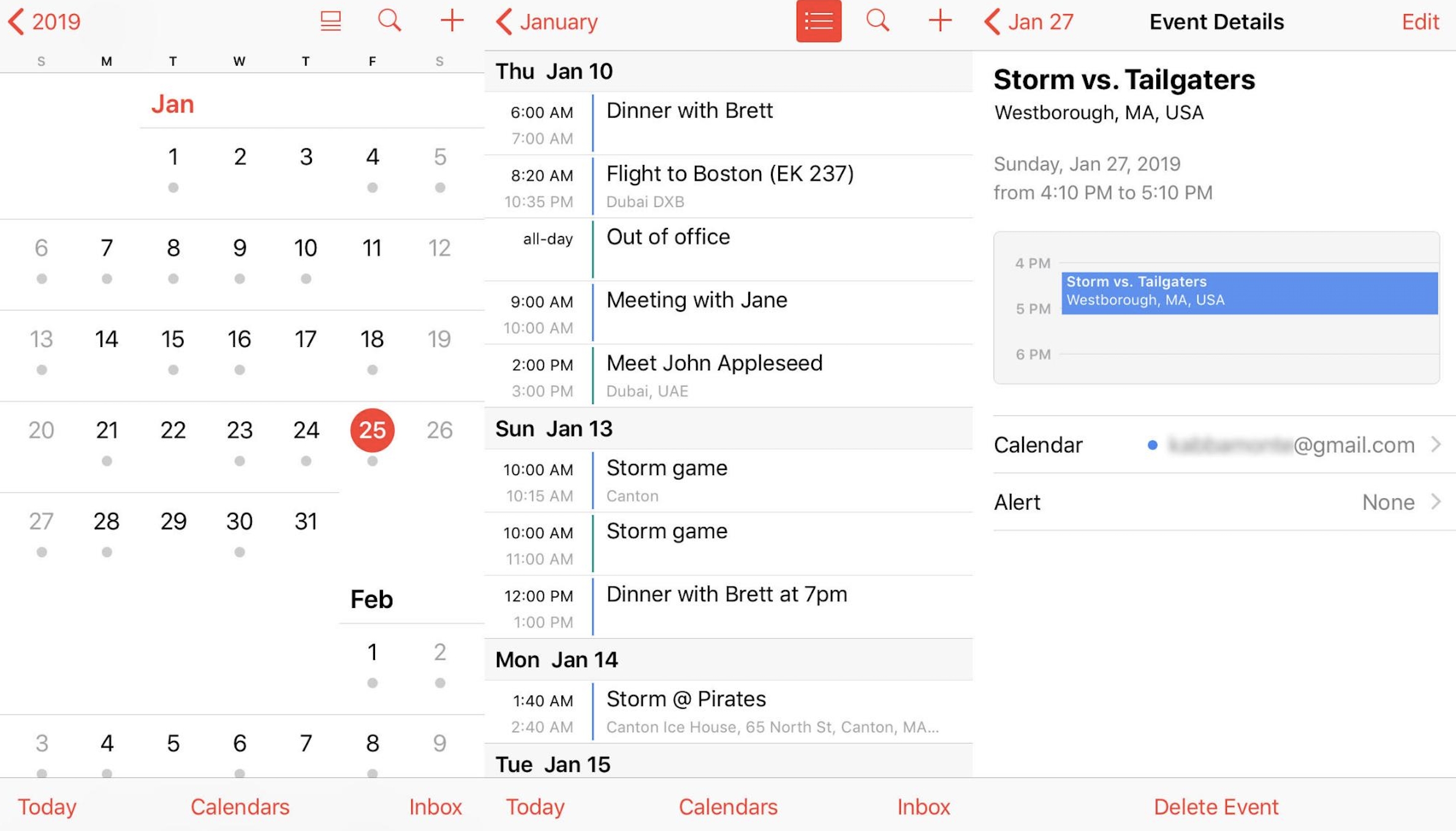The width and height of the screenshot is (1456, 831).
Task: Tap the Inbox tab in middle panel
Action: (920, 807)
